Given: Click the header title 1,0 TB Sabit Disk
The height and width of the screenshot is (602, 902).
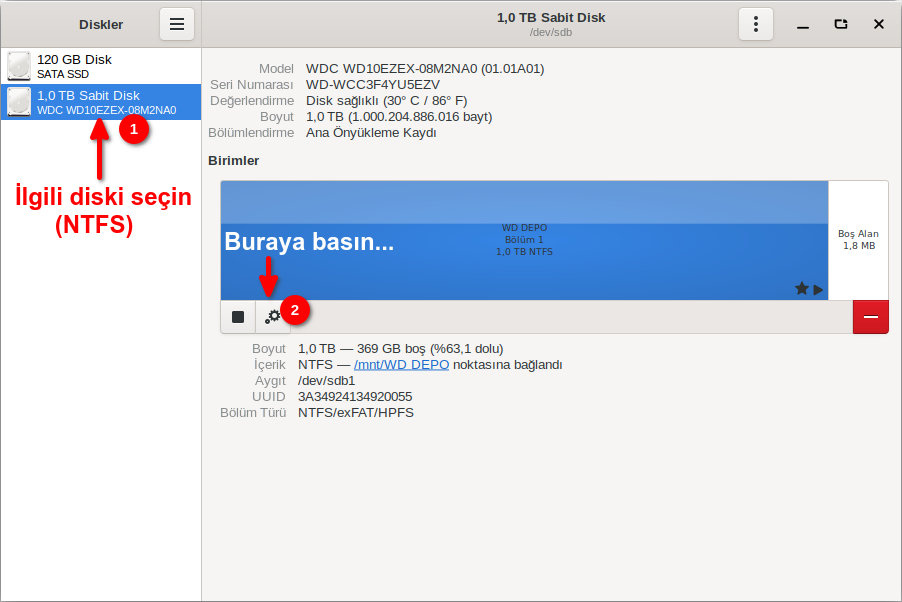Looking at the screenshot, I should coord(551,18).
